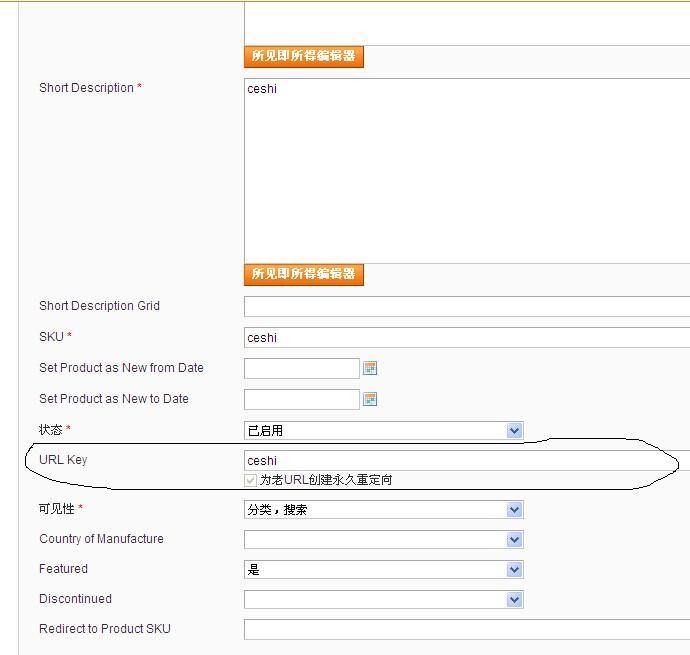This screenshot has height=655, width=690.
Task: Focus the Short Description Grid field
Action: click(466, 307)
